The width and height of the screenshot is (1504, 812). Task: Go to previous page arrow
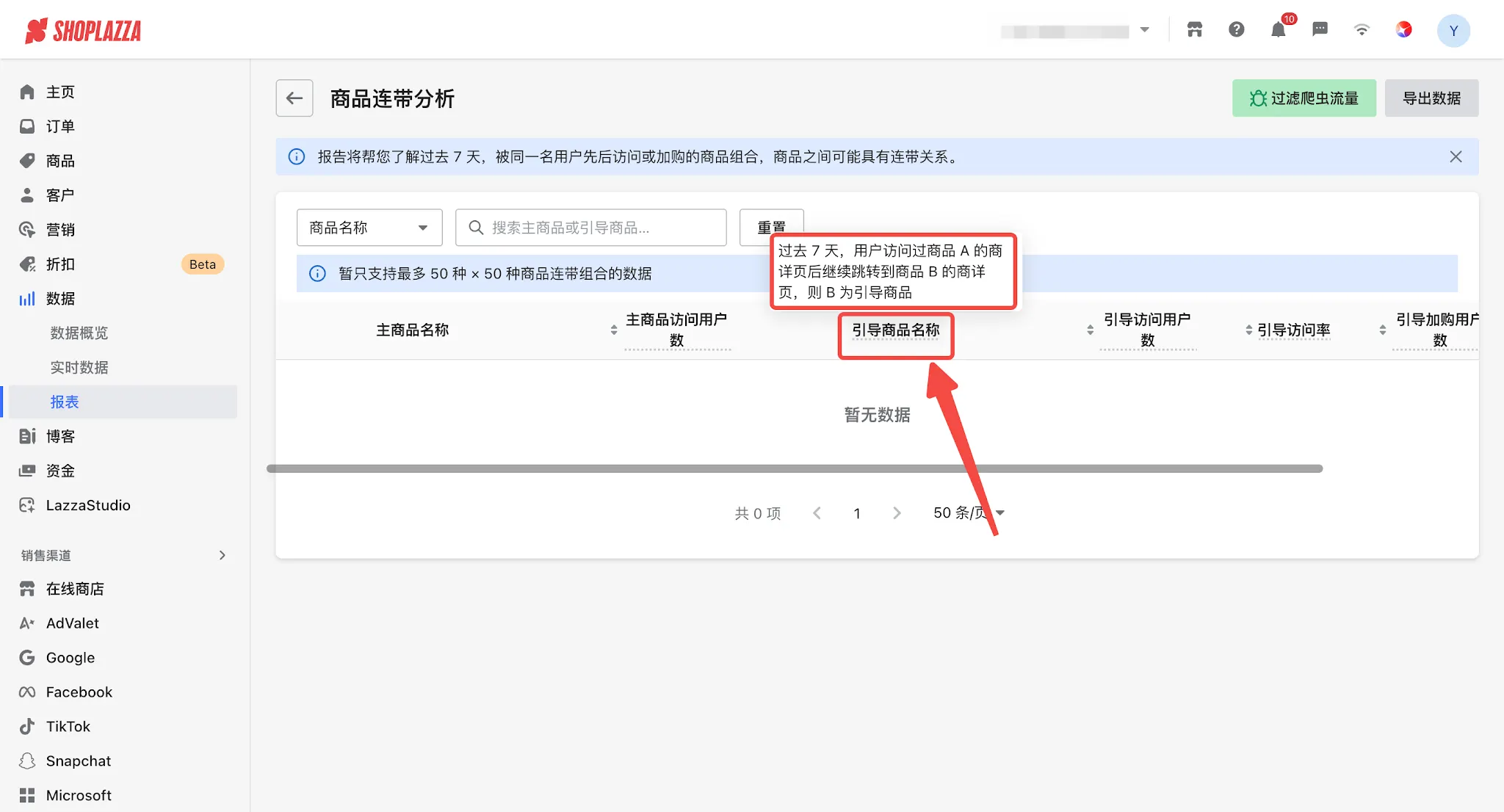[817, 513]
